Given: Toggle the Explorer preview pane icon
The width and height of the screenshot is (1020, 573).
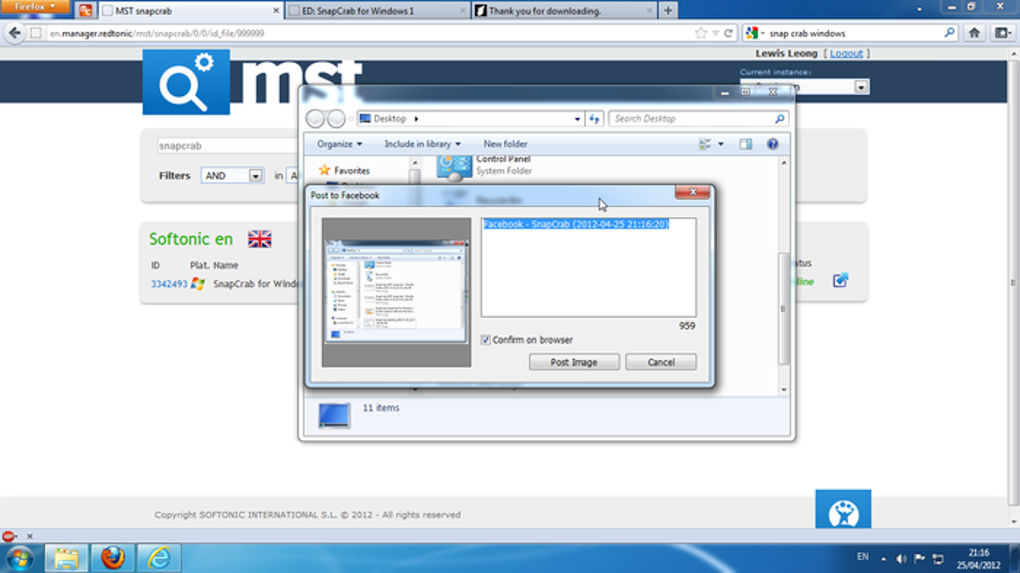Looking at the screenshot, I should tap(745, 144).
